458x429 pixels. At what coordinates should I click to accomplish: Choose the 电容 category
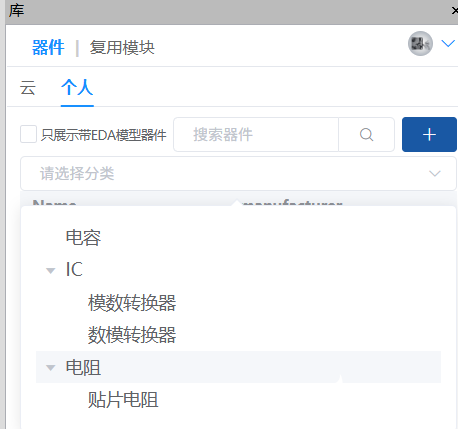(x=83, y=238)
